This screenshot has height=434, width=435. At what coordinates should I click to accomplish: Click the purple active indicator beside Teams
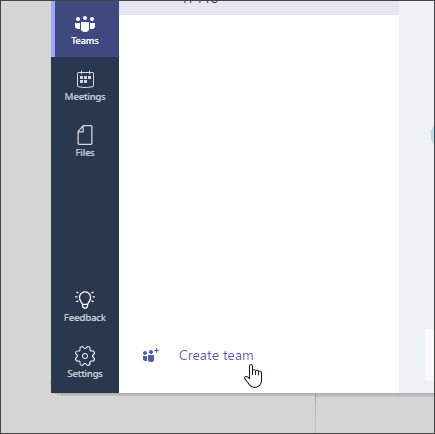[53, 29]
